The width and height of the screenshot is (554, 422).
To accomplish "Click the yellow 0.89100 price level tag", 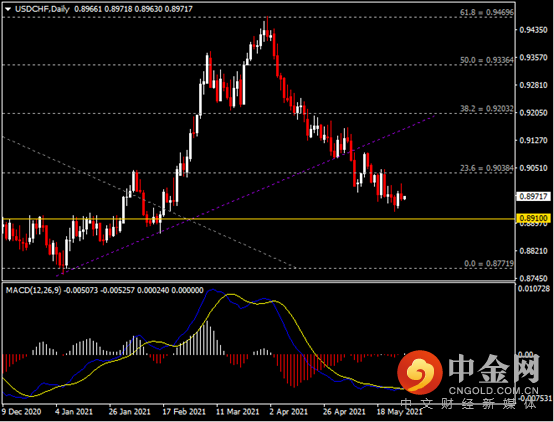I will pos(534,218).
